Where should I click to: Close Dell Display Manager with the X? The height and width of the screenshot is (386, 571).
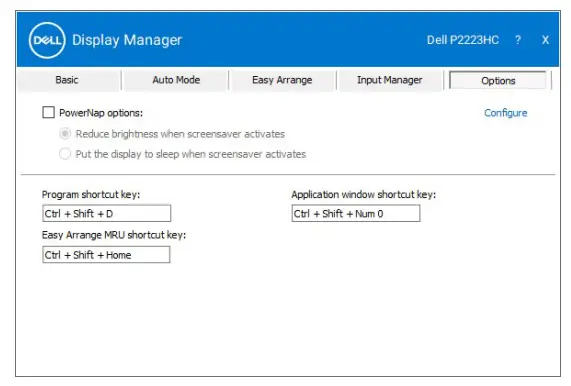pyautogui.click(x=545, y=40)
